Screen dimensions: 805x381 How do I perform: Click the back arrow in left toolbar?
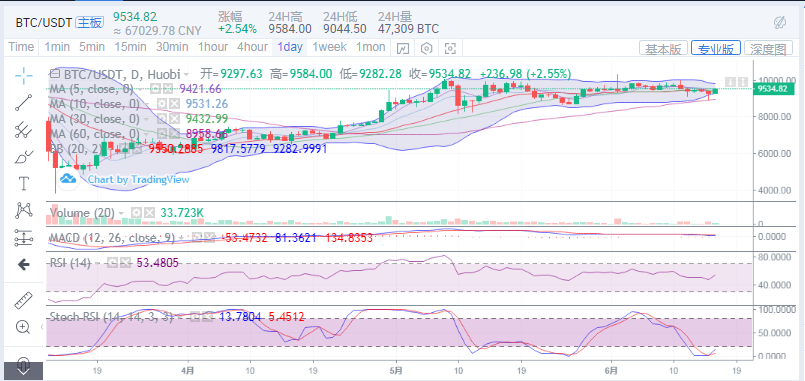(x=23, y=264)
